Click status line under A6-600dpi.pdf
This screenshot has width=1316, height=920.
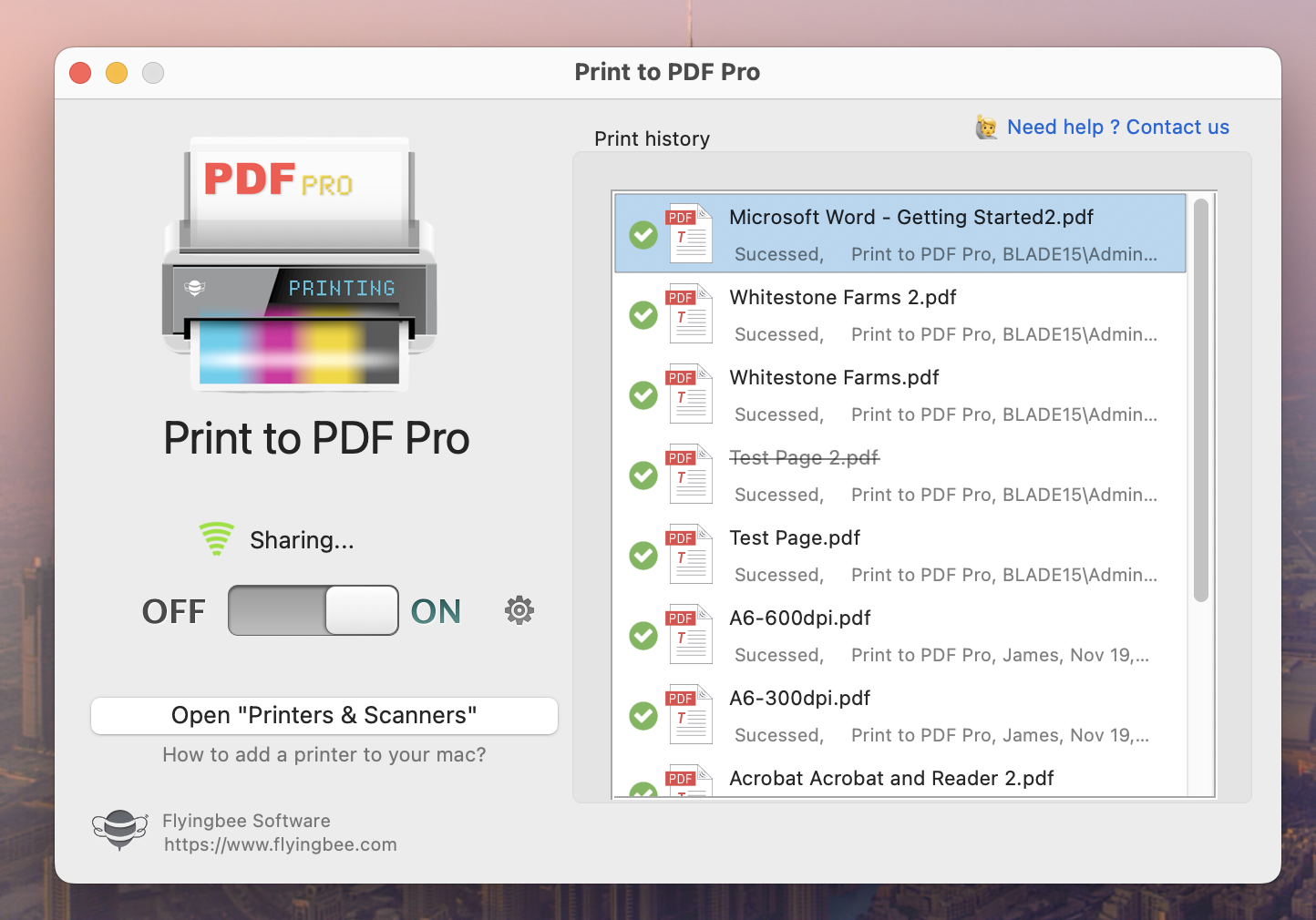tap(942, 655)
